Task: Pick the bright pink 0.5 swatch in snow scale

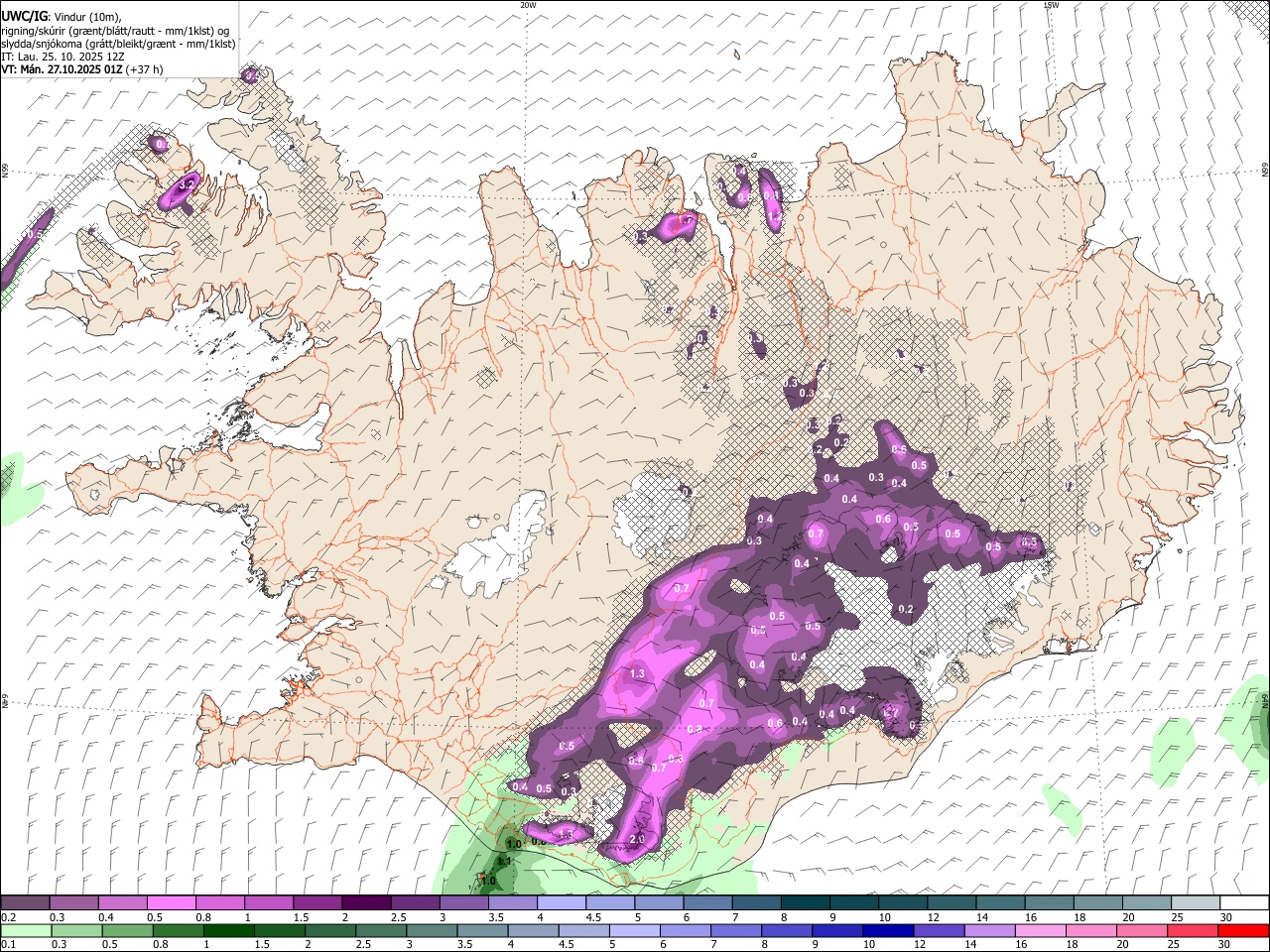Action: point(172,902)
